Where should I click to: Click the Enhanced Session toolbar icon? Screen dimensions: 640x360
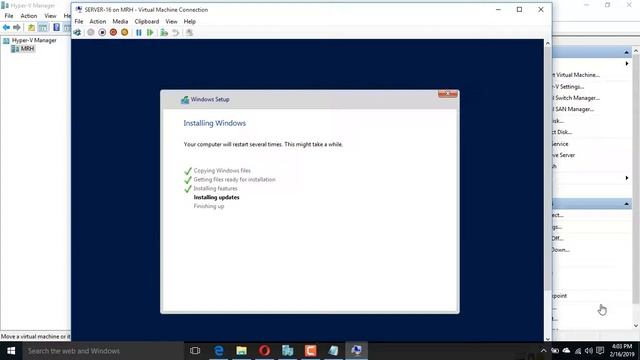tap(189, 32)
